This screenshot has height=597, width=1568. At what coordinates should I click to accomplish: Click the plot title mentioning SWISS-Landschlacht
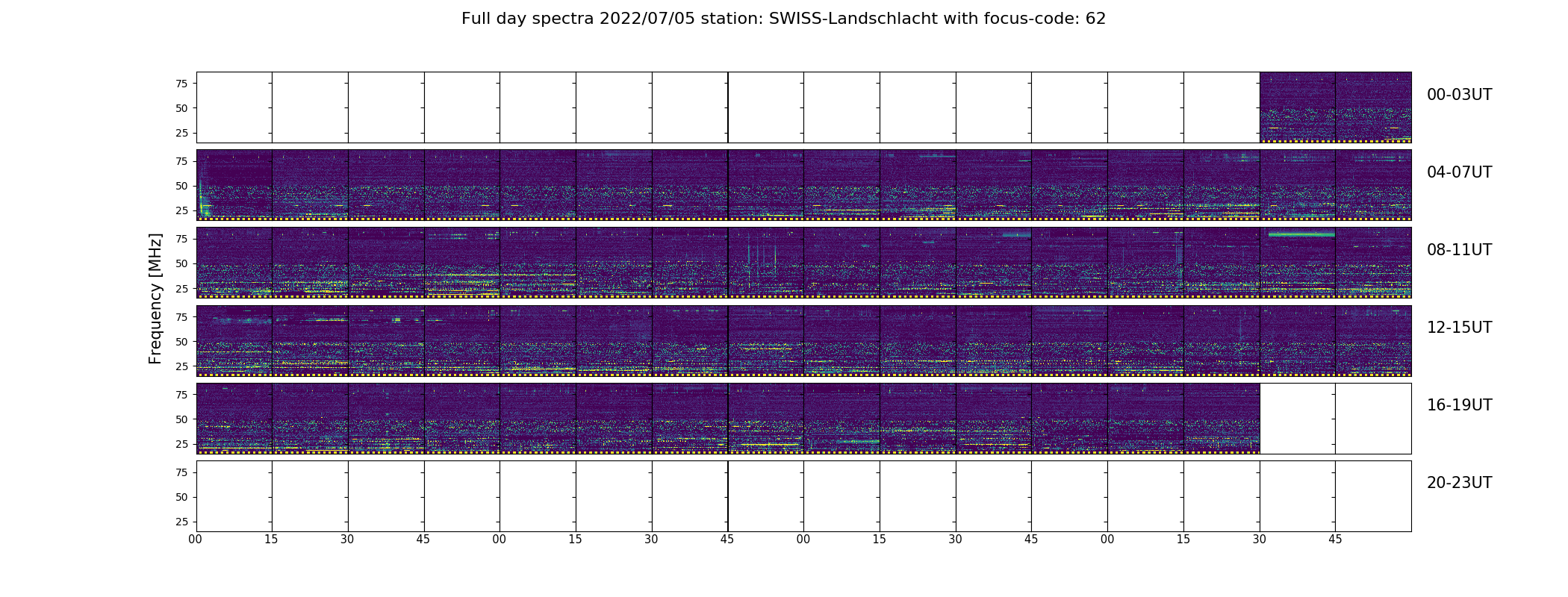click(x=783, y=19)
